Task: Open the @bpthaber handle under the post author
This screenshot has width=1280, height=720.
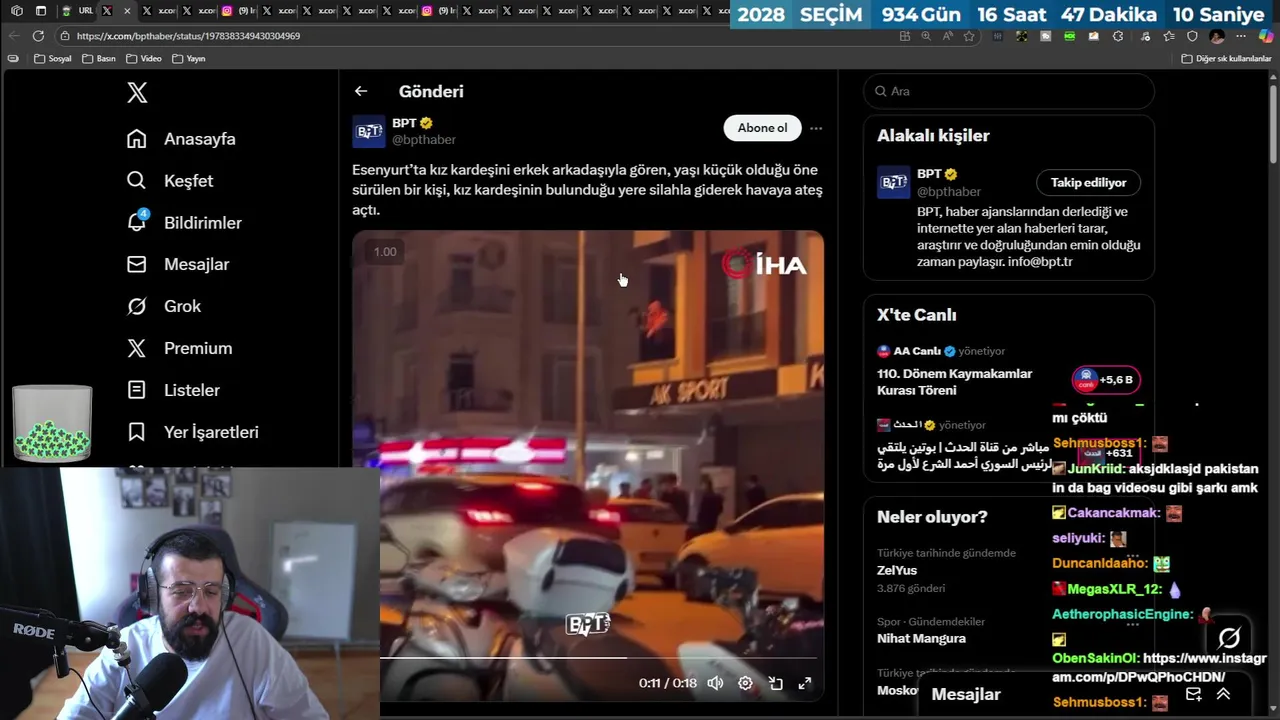Action: pos(424,140)
